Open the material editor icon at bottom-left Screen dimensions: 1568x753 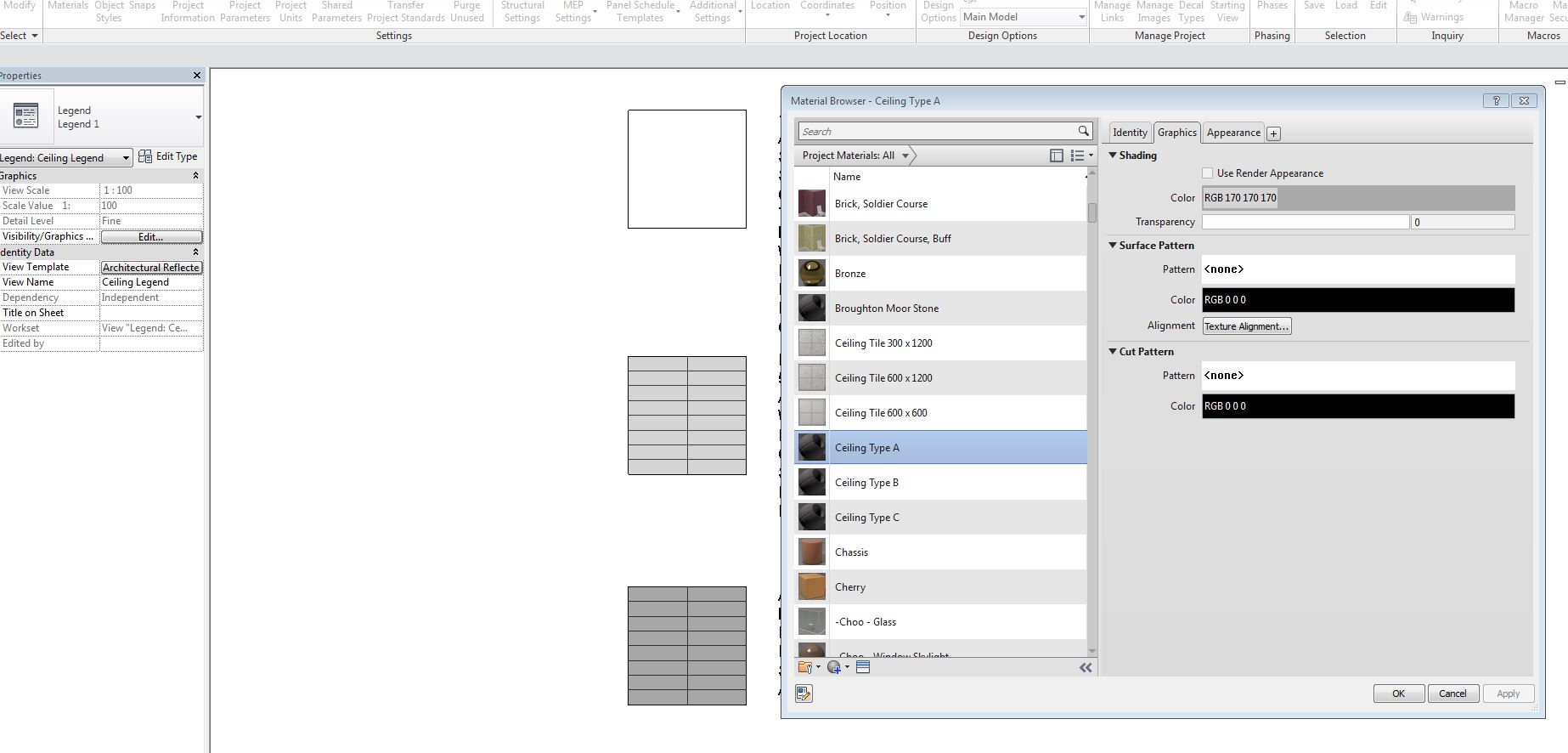click(x=804, y=694)
